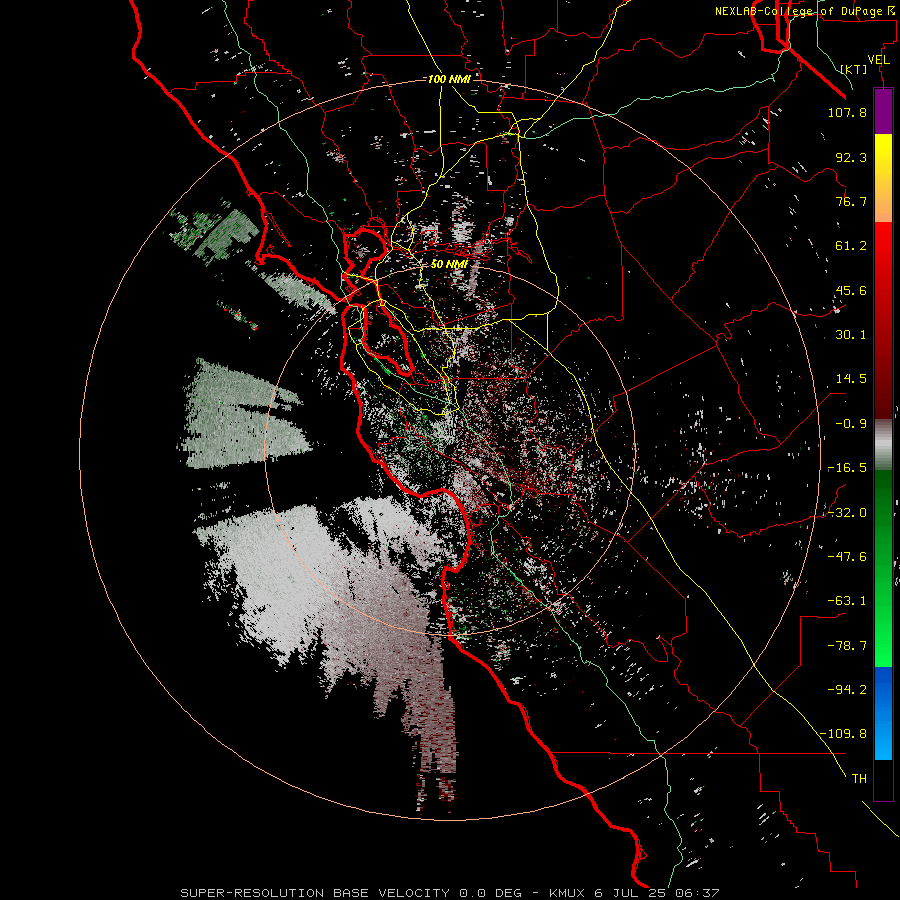Click the 107.8 legend value

847,112
